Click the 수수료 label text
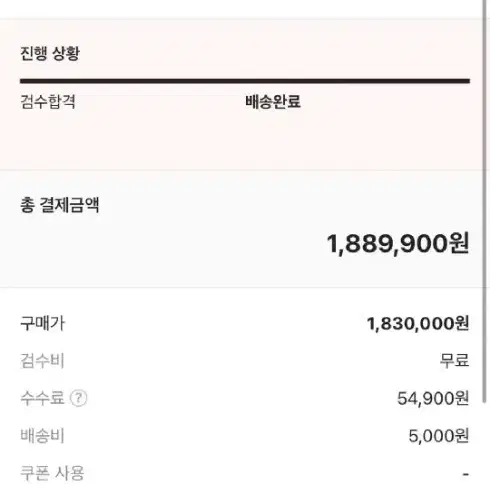490x490 pixels. click(x=42, y=398)
